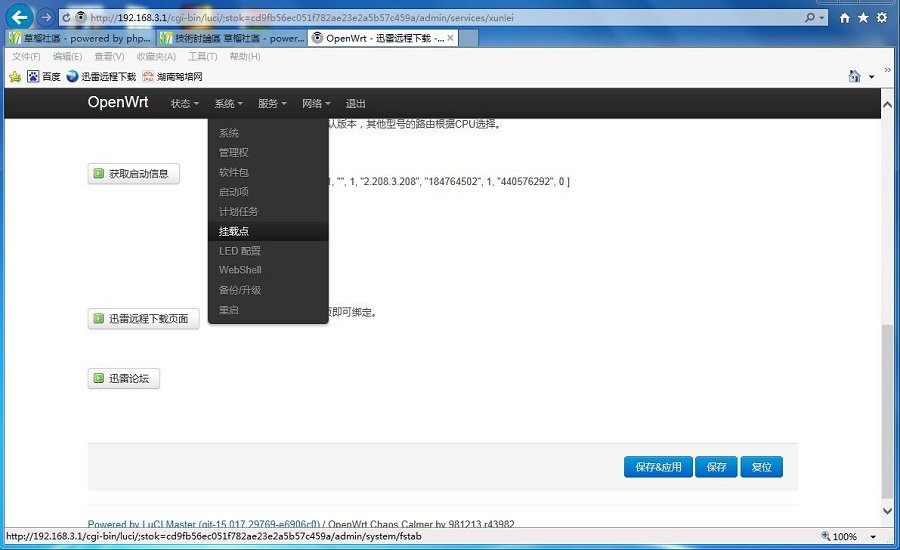Select 挂载点 from the system menu
900x550 pixels.
[234, 231]
